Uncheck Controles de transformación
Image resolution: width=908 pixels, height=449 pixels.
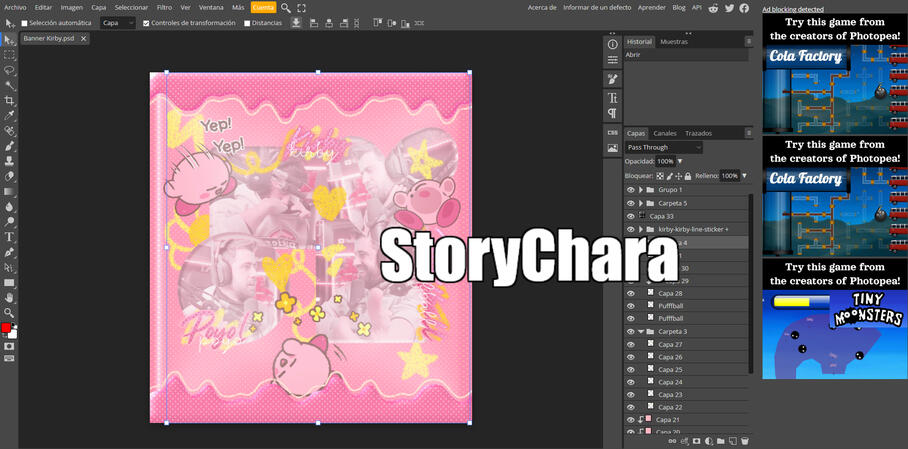coord(147,23)
